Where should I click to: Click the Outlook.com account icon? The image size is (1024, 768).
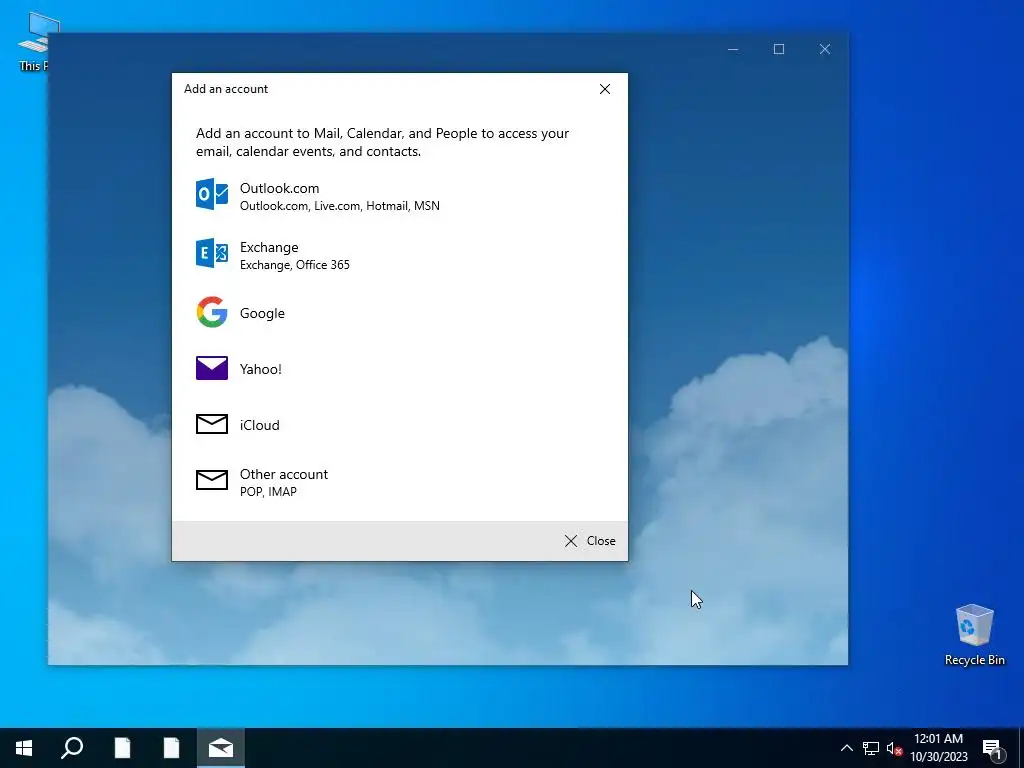[x=212, y=194]
